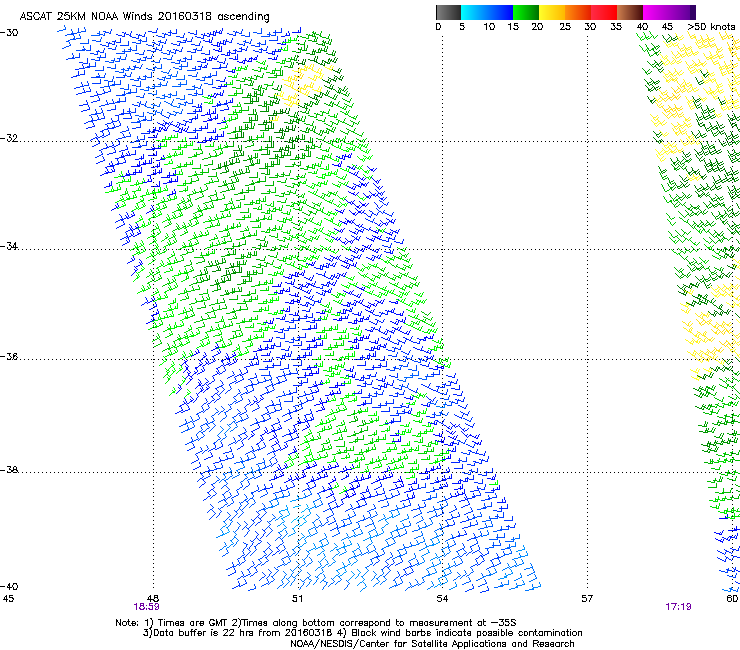Click the gray 0-5 knots color swatch
Screen dimensions: 740x650
pos(448,12)
